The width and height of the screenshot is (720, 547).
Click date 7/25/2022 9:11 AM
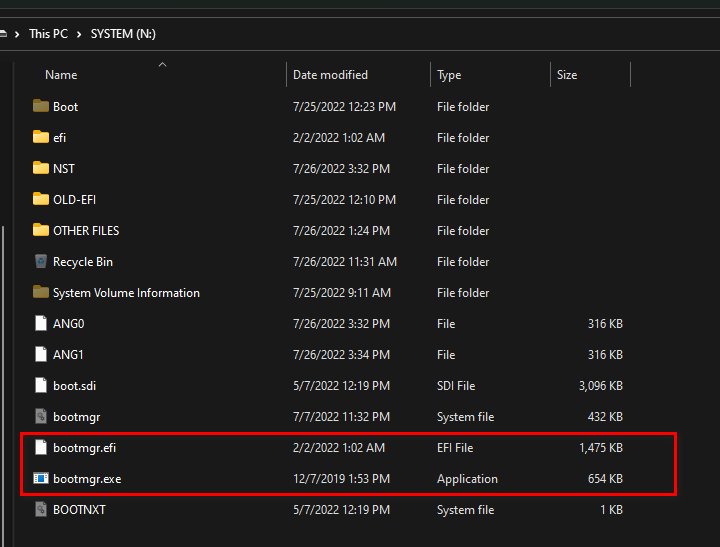[342, 293]
